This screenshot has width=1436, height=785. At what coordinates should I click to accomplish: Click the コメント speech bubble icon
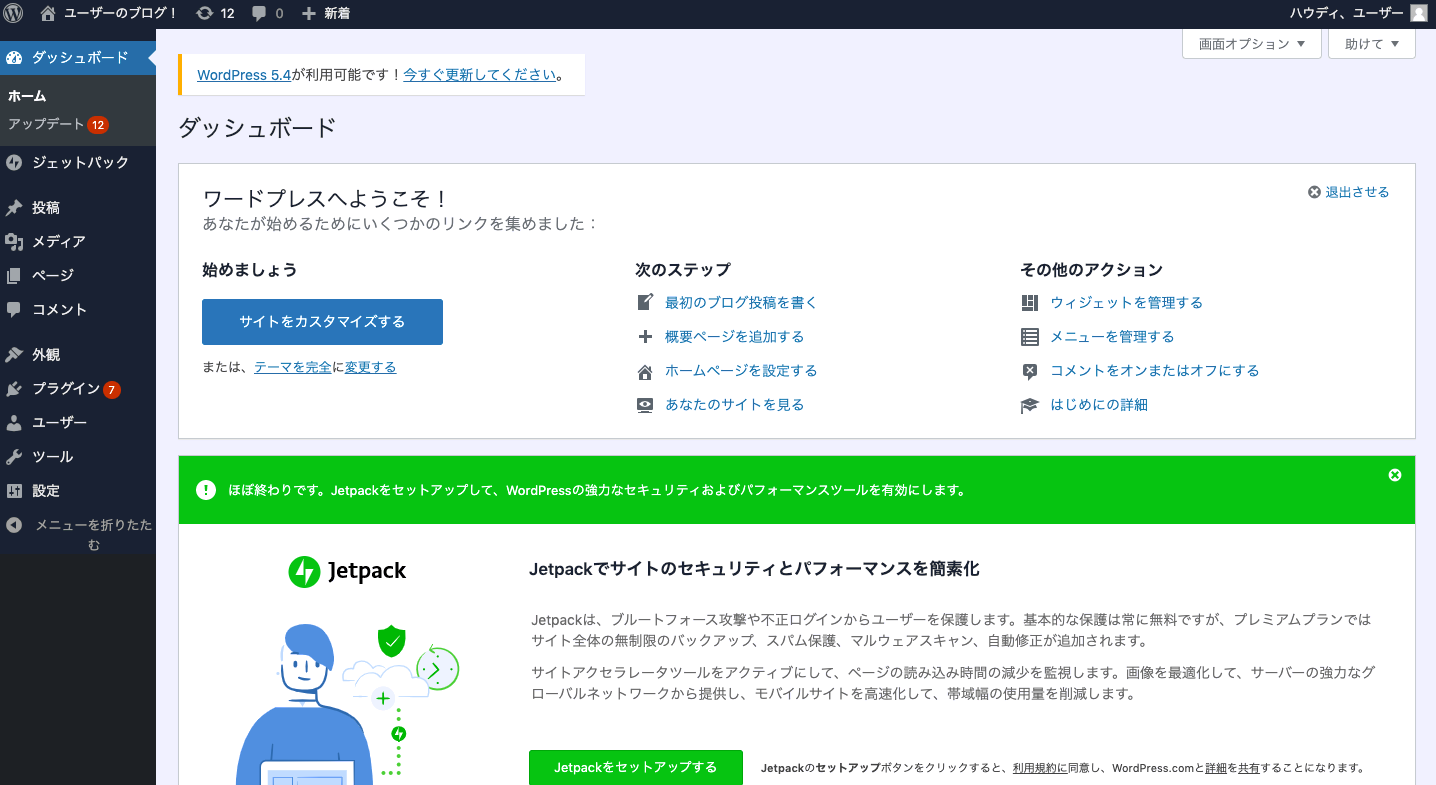pos(14,310)
